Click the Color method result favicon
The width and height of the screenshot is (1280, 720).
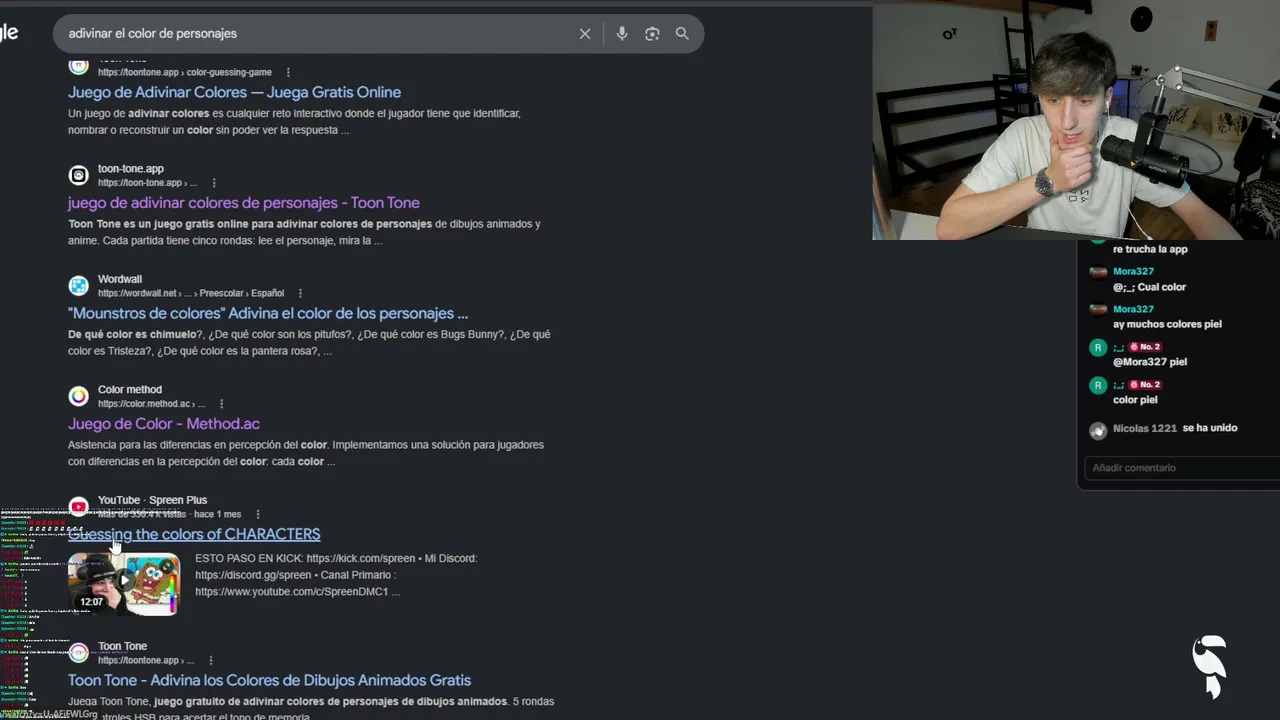click(x=78, y=396)
